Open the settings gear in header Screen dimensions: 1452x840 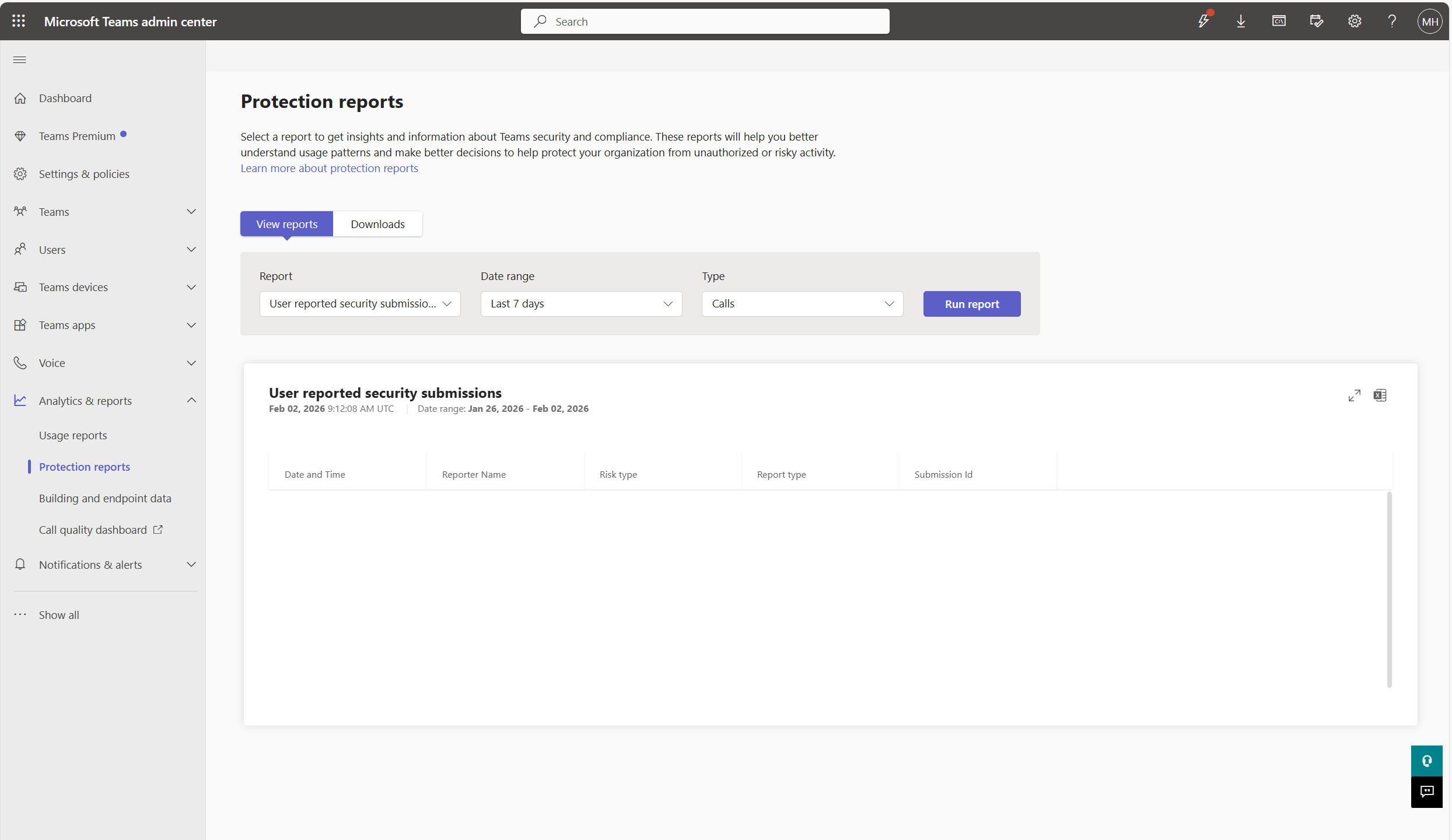coord(1354,22)
